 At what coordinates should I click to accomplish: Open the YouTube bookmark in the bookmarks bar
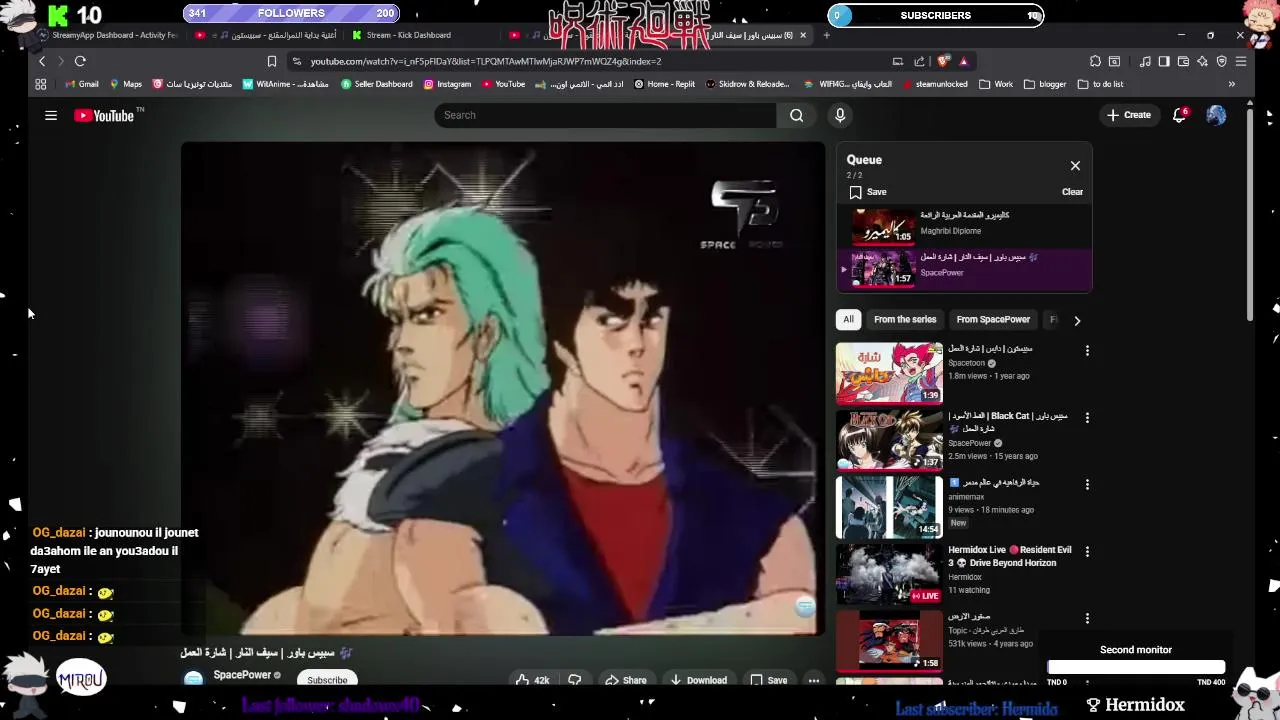pyautogui.click(x=503, y=84)
